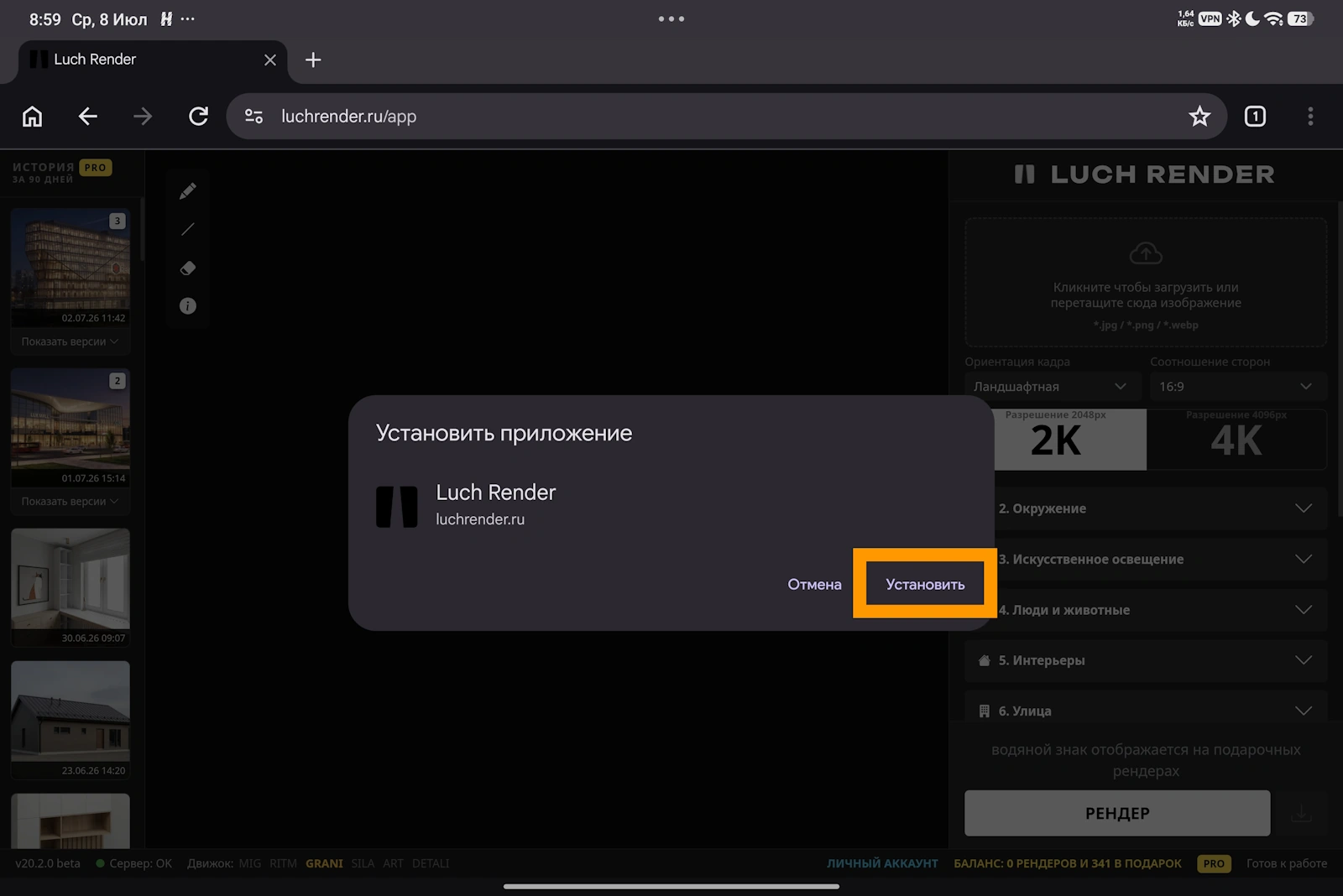Viewport: 1343px width, 896px height.
Task: Show versions for the 02.07.26 render
Action: tap(70, 341)
